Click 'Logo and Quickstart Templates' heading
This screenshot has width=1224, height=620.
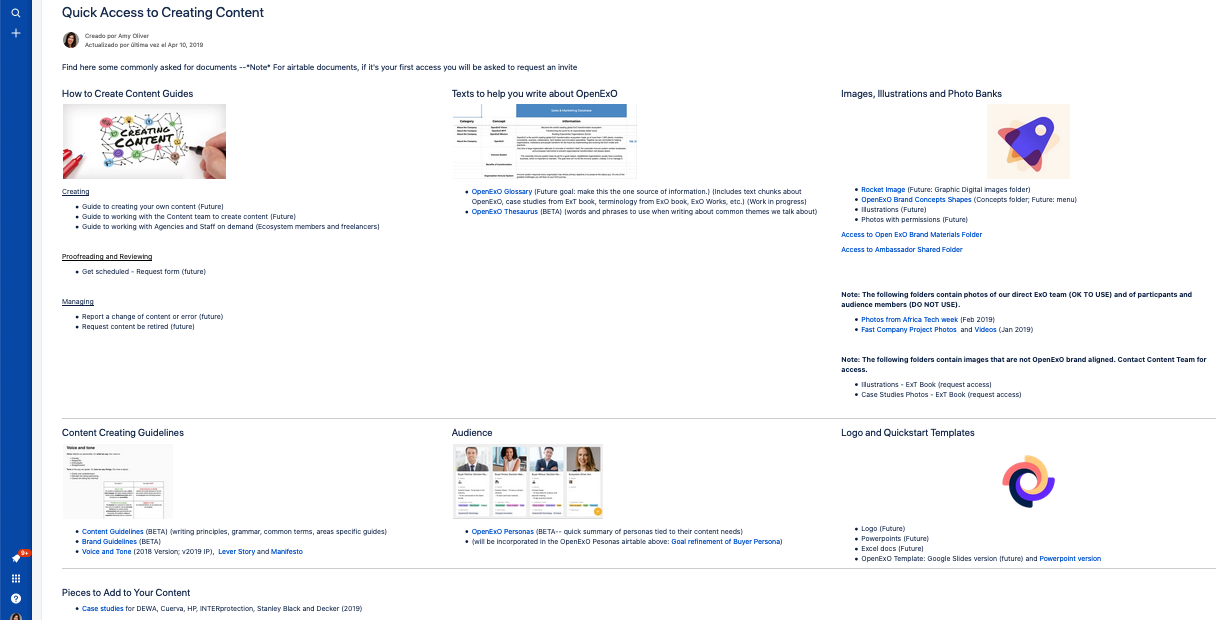point(908,433)
